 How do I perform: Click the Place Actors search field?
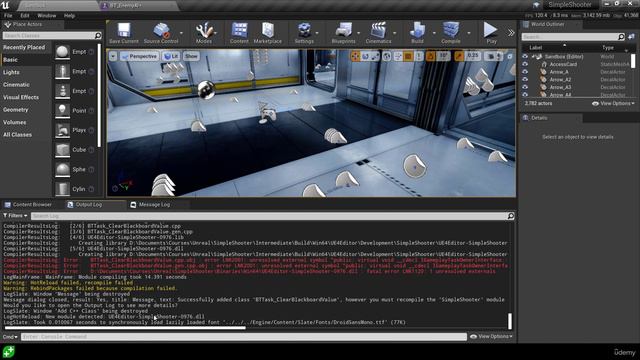52,36
